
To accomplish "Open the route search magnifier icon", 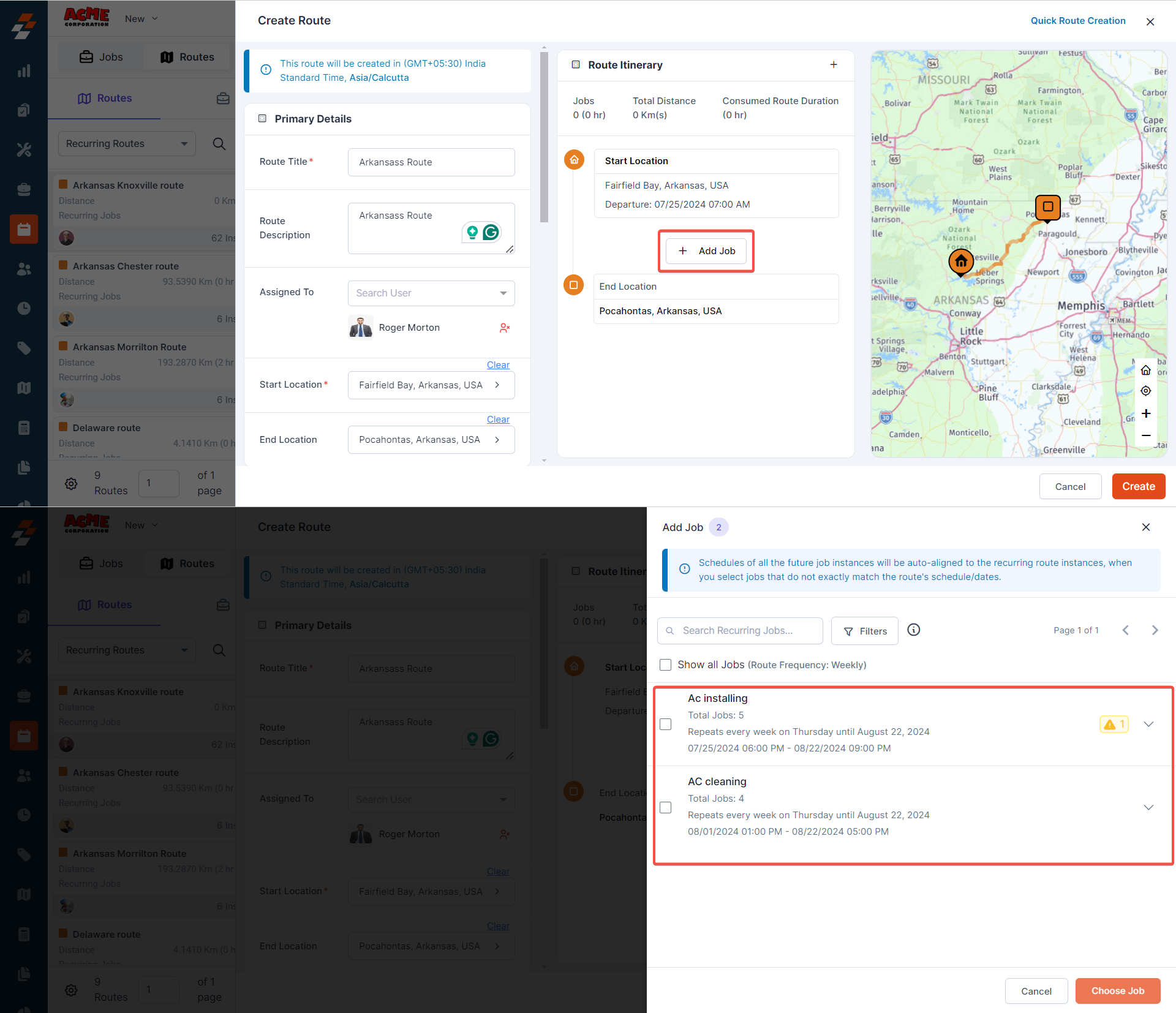I will pos(219,144).
